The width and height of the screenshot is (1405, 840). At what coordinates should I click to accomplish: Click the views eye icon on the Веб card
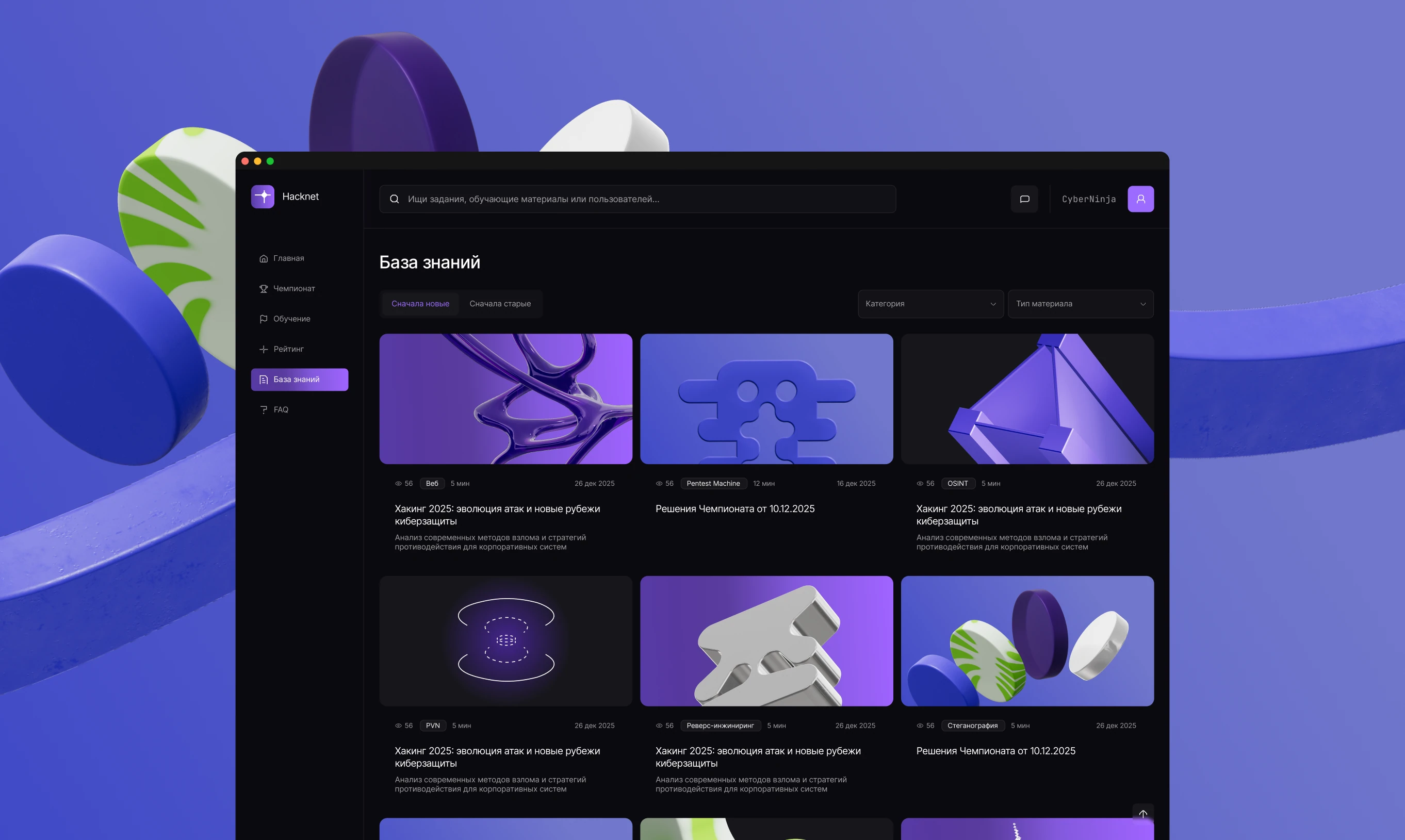tap(398, 483)
